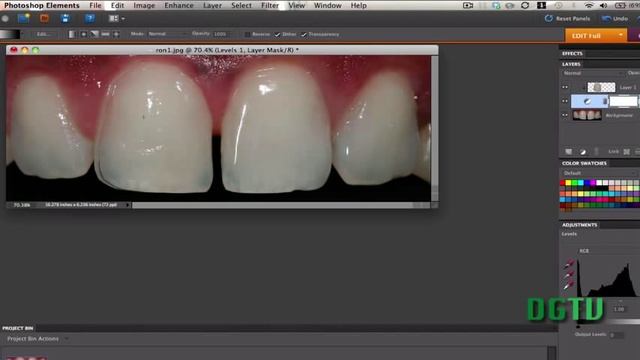Image resolution: width=640 pixels, height=360 pixels.
Task: Pick the black point eyedropper in Levels
Action: pyautogui.click(x=569, y=264)
